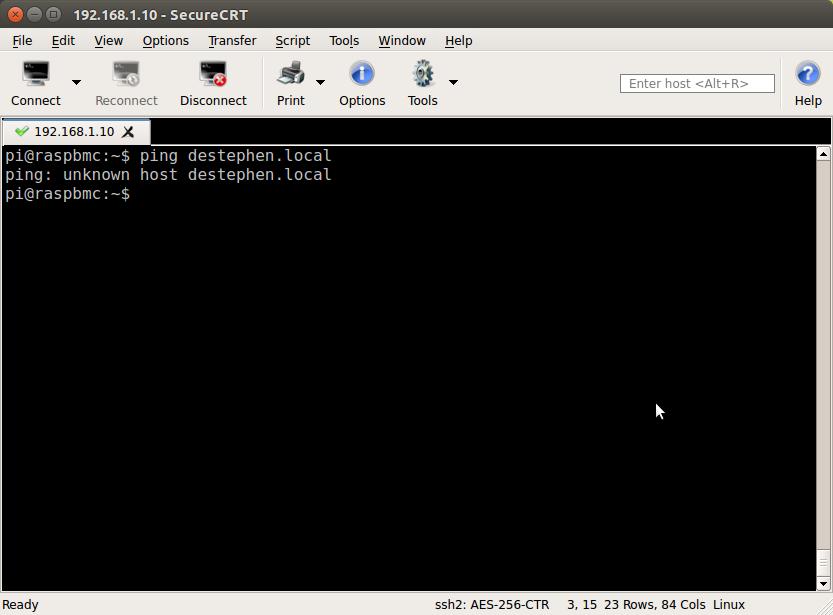The height and width of the screenshot is (615, 833).
Task: Click the window resize grip corner
Action: (826, 608)
